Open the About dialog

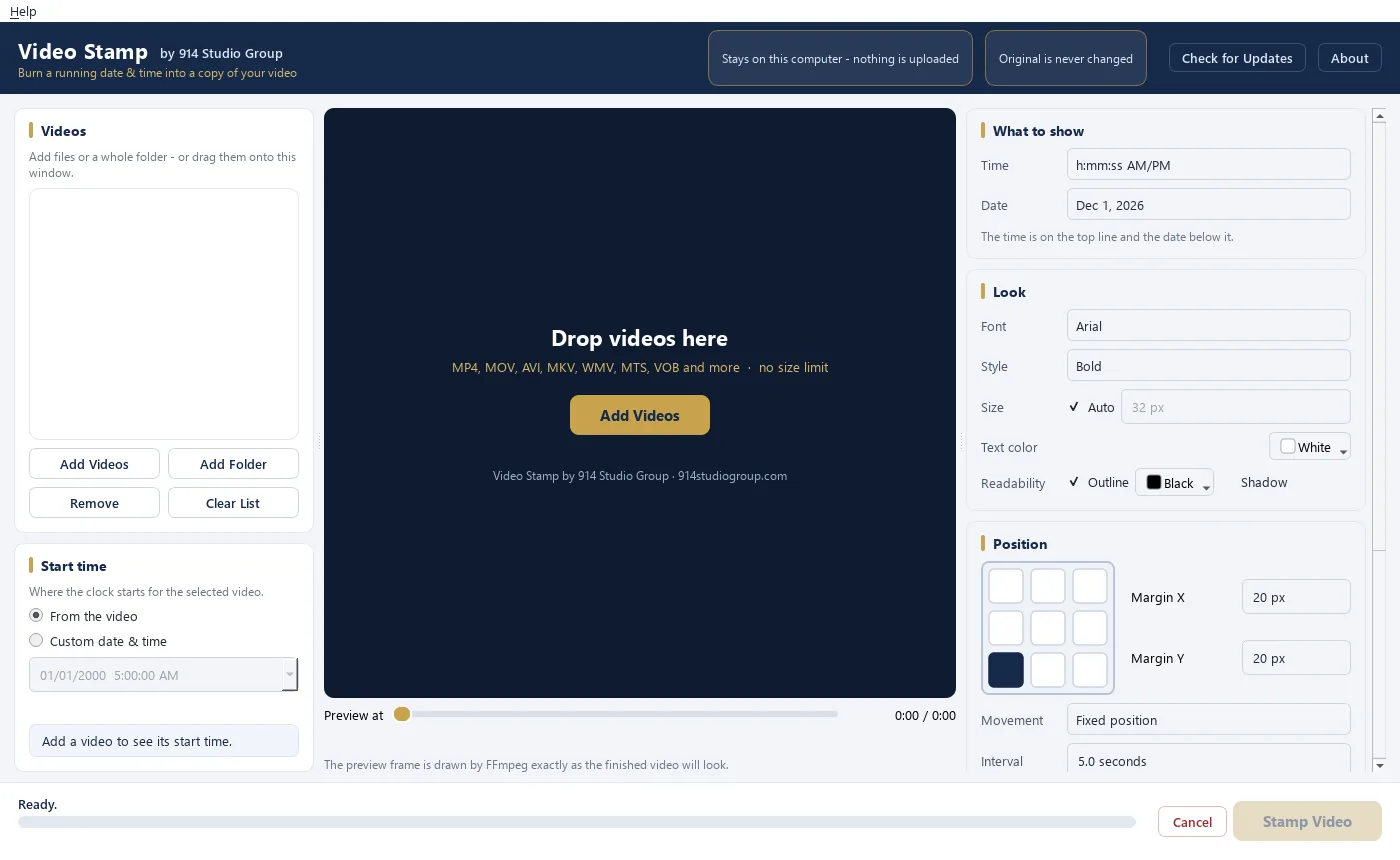point(1350,58)
